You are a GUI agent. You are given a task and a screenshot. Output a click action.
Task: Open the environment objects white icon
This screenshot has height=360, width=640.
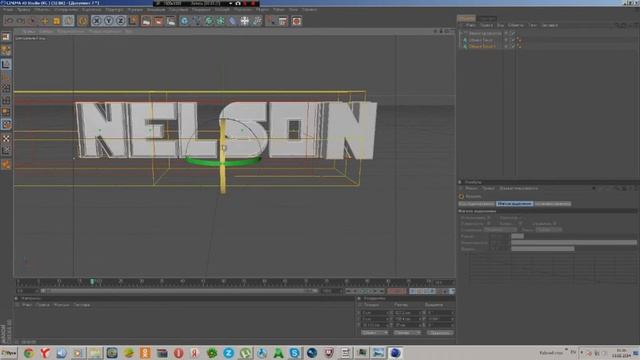coord(244,20)
